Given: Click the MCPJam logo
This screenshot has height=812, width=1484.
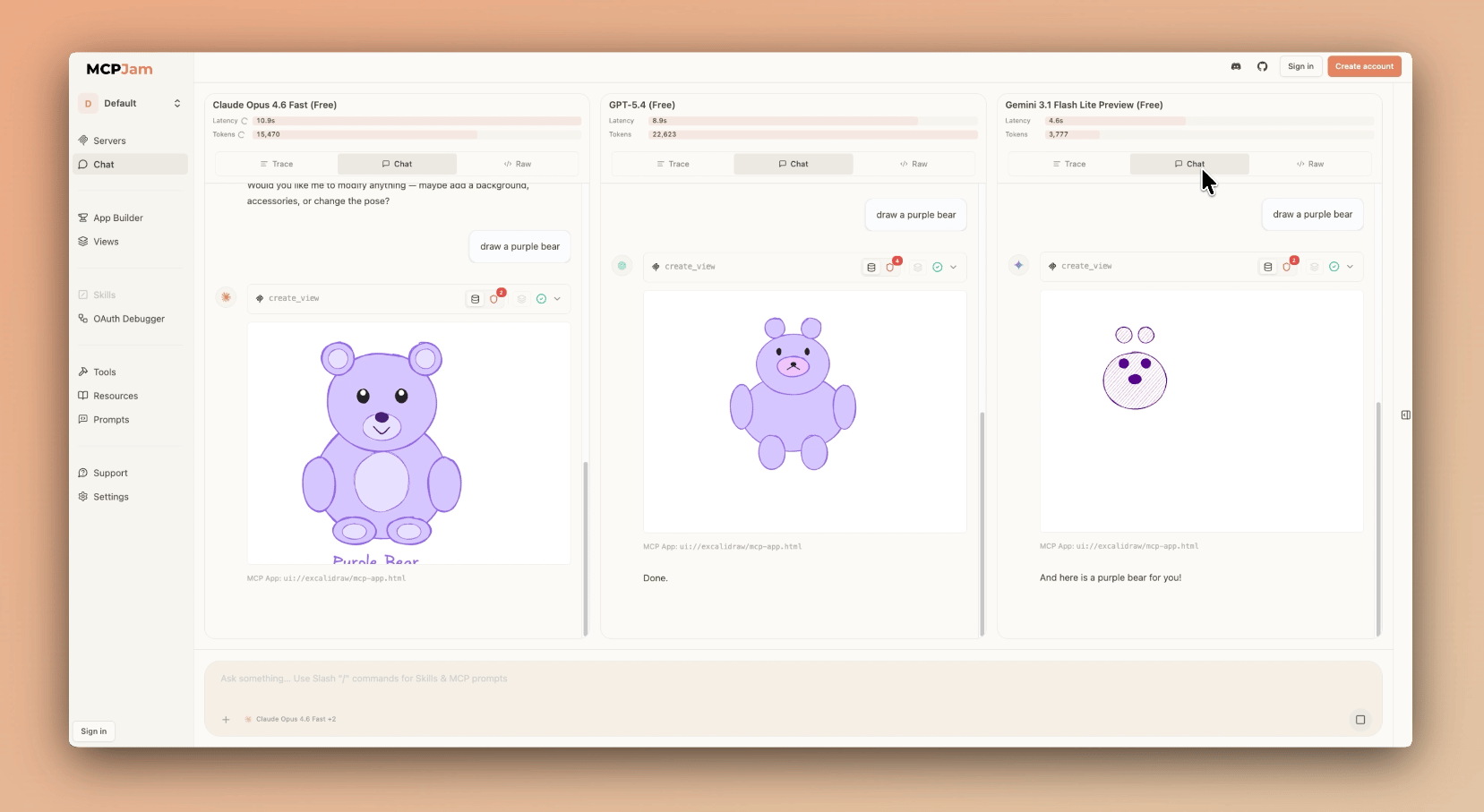Looking at the screenshot, I should click(119, 69).
